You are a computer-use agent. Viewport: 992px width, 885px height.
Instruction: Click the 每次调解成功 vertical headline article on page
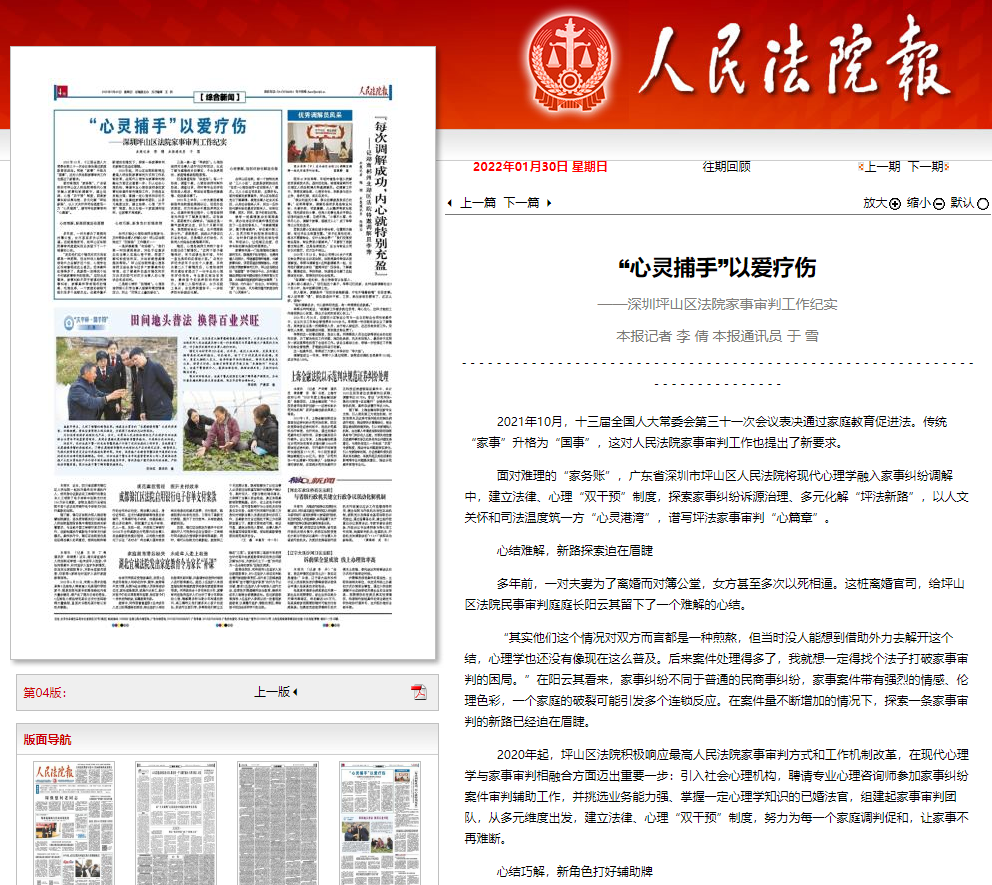(x=380, y=194)
